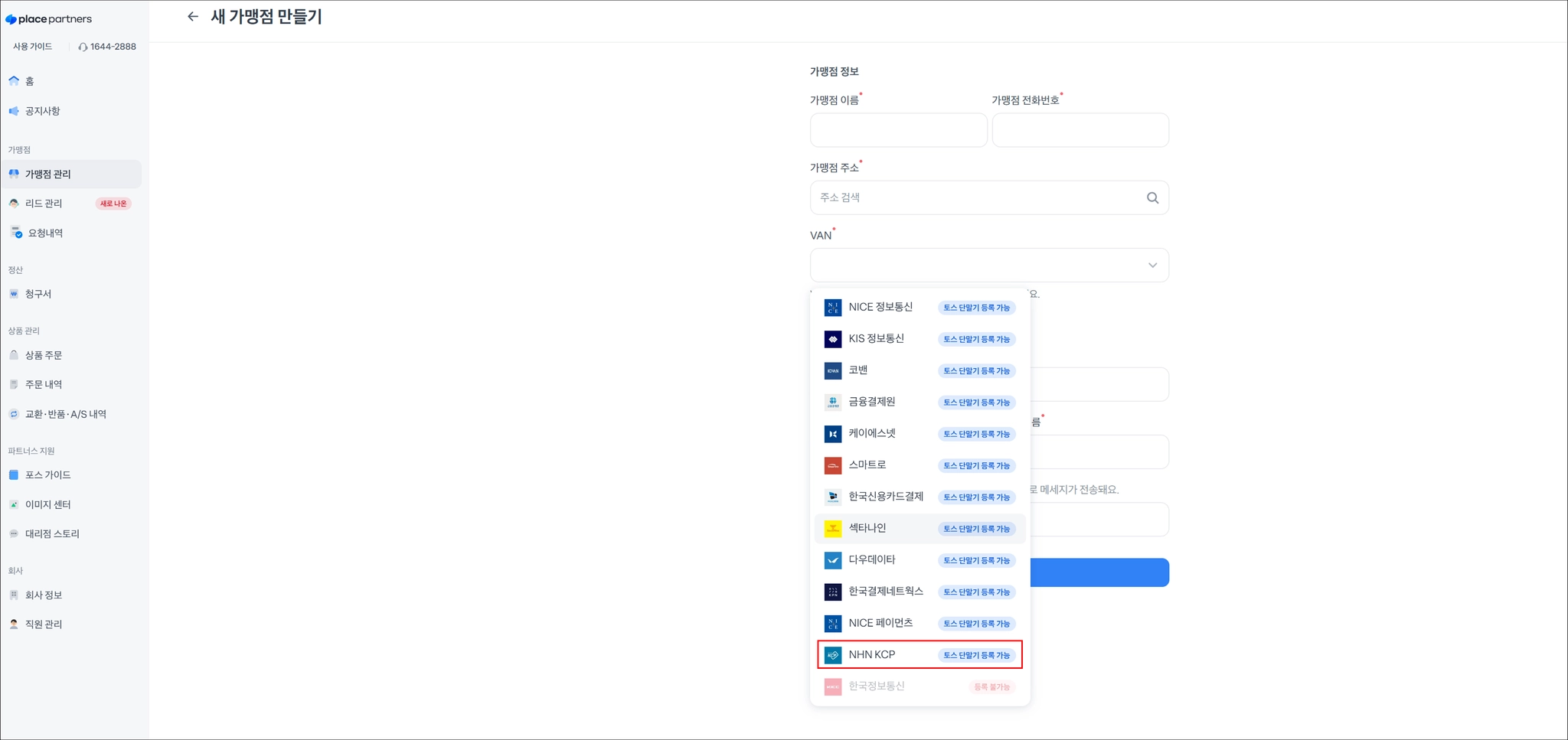Go back using the arrow icon
This screenshot has width=1568, height=740.
193,16
